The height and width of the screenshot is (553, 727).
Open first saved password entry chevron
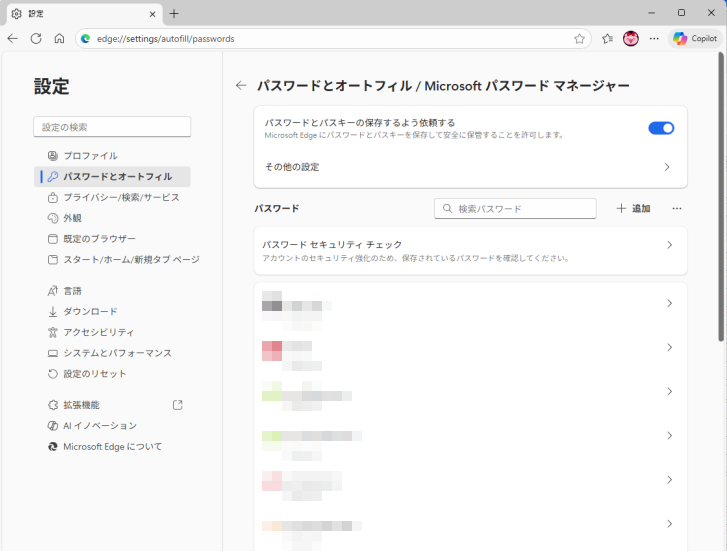click(669, 303)
